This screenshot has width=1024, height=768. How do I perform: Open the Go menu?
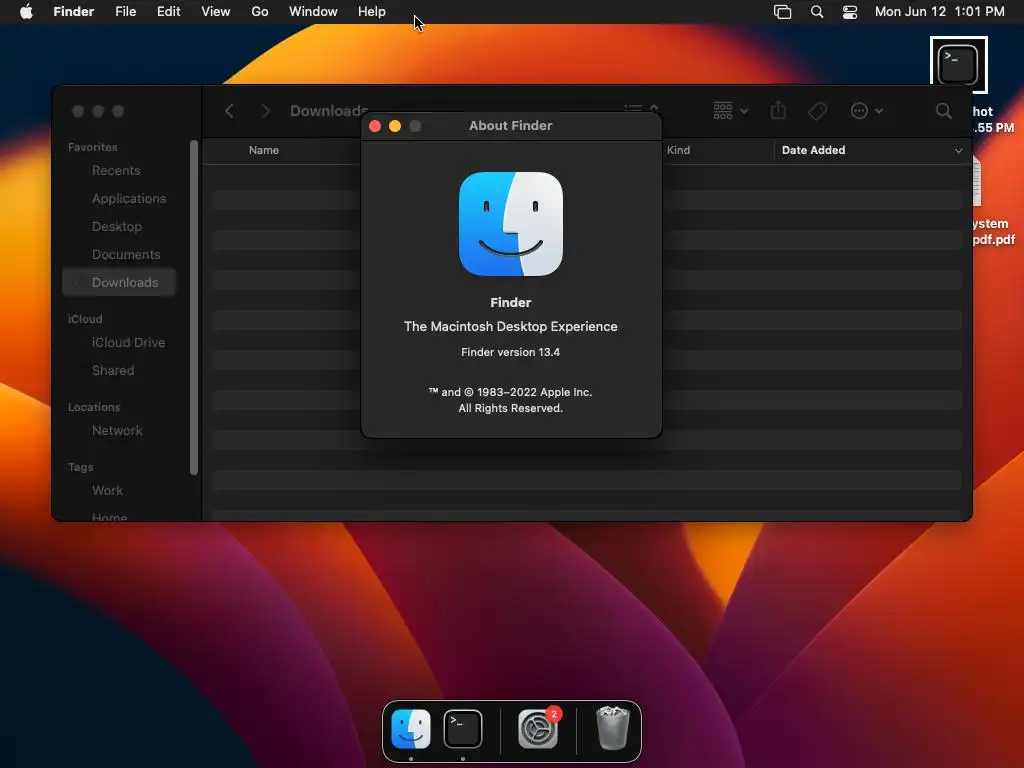tap(260, 12)
